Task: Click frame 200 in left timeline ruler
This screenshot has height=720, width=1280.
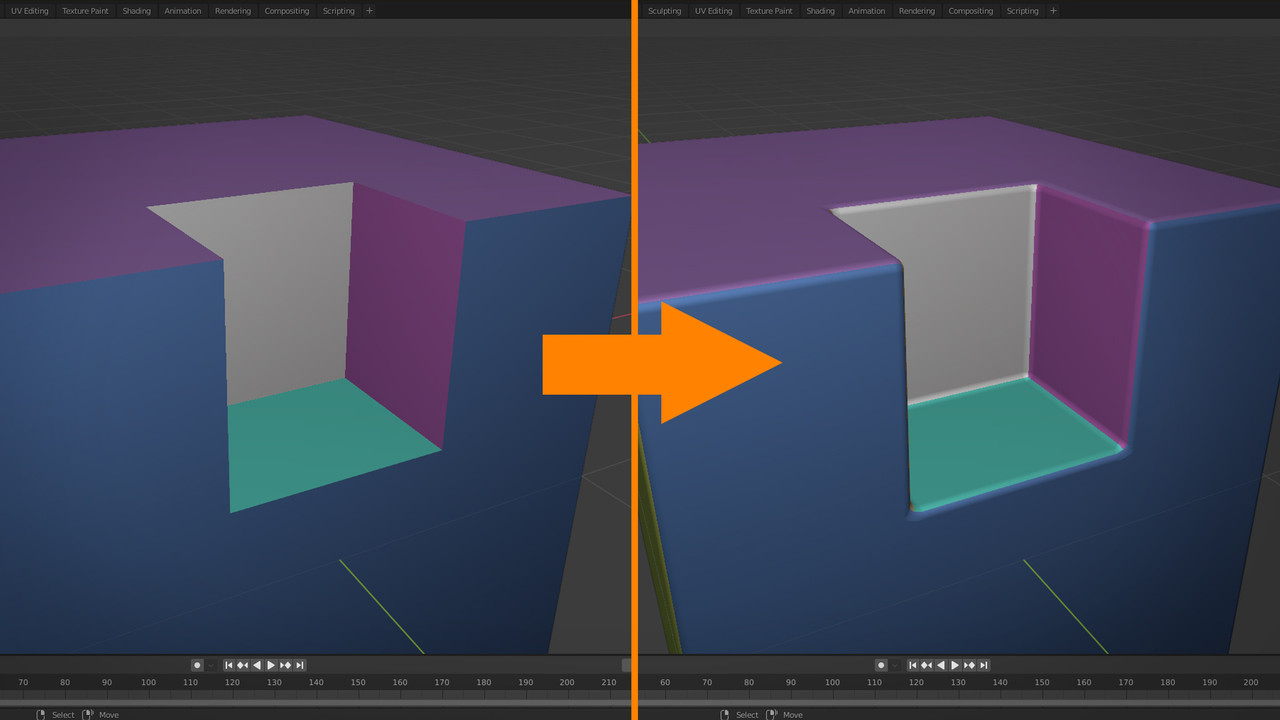Action: [x=567, y=682]
